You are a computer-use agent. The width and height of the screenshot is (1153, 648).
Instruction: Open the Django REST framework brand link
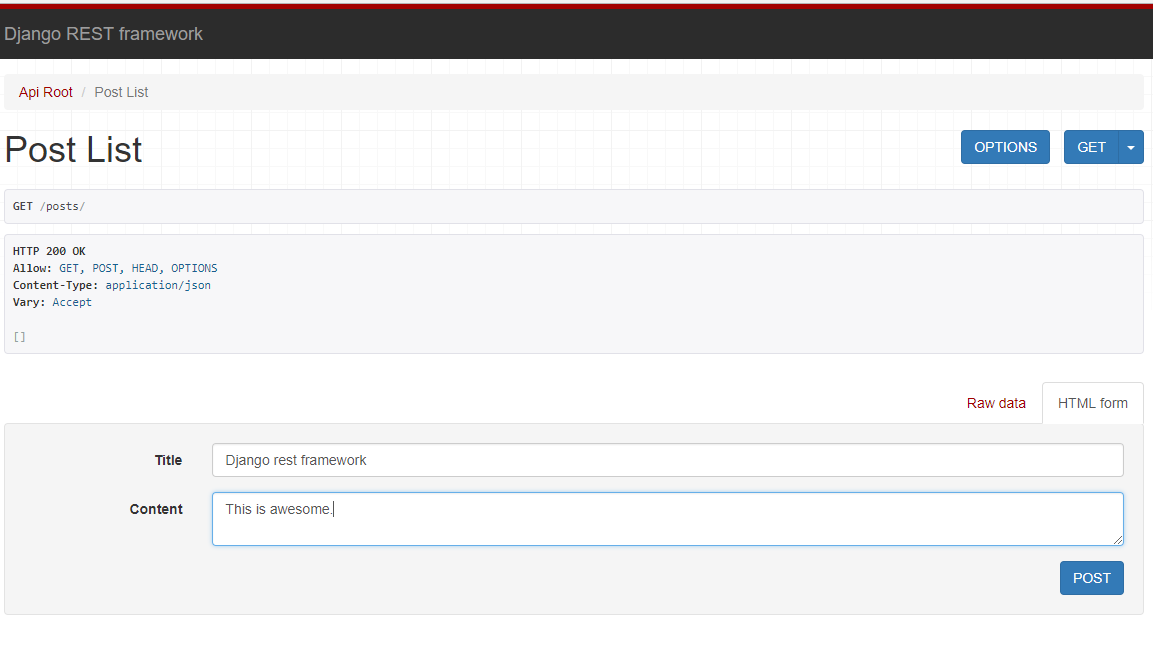[103, 34]
